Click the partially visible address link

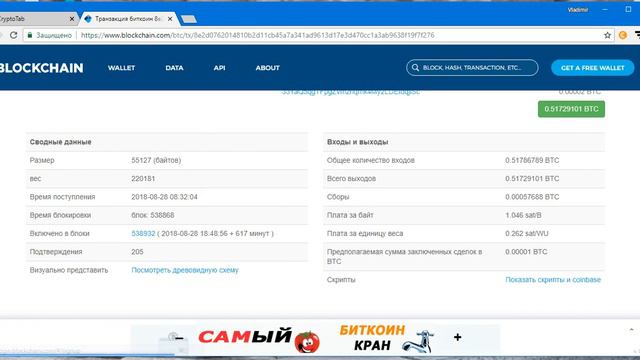(x=351, y=92)
